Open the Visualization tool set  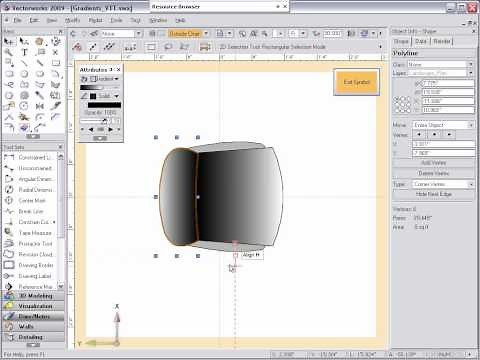click(33, 306)
